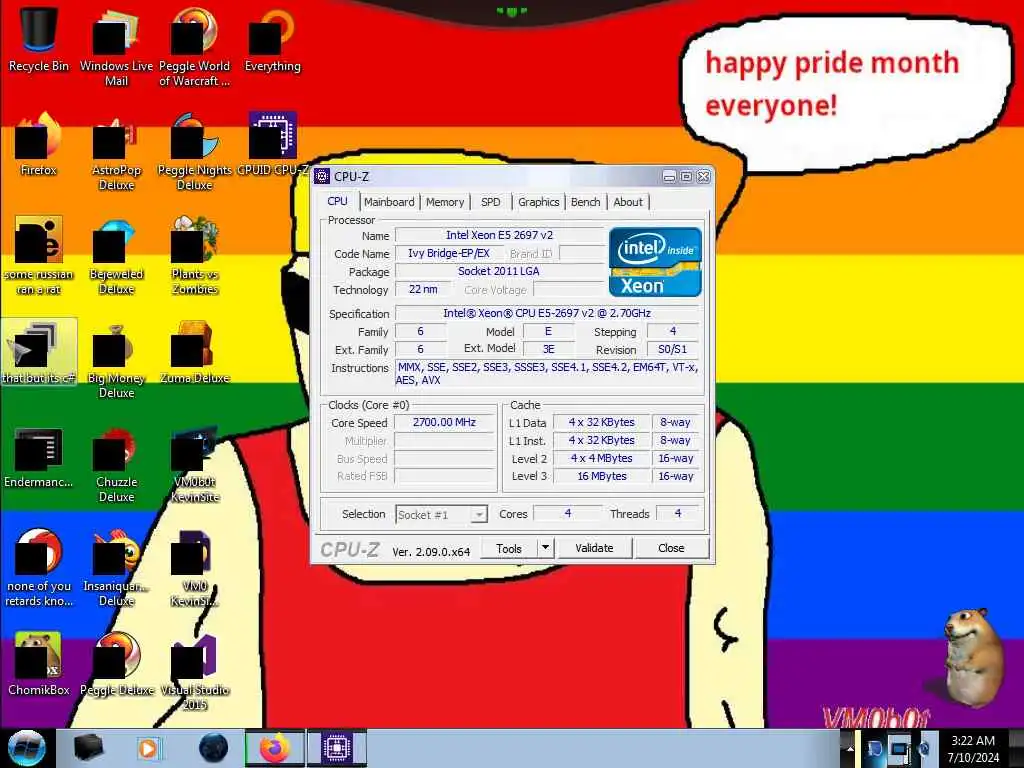Open the Chuzzle Deluxe shortcut

(x=116, y=464)
